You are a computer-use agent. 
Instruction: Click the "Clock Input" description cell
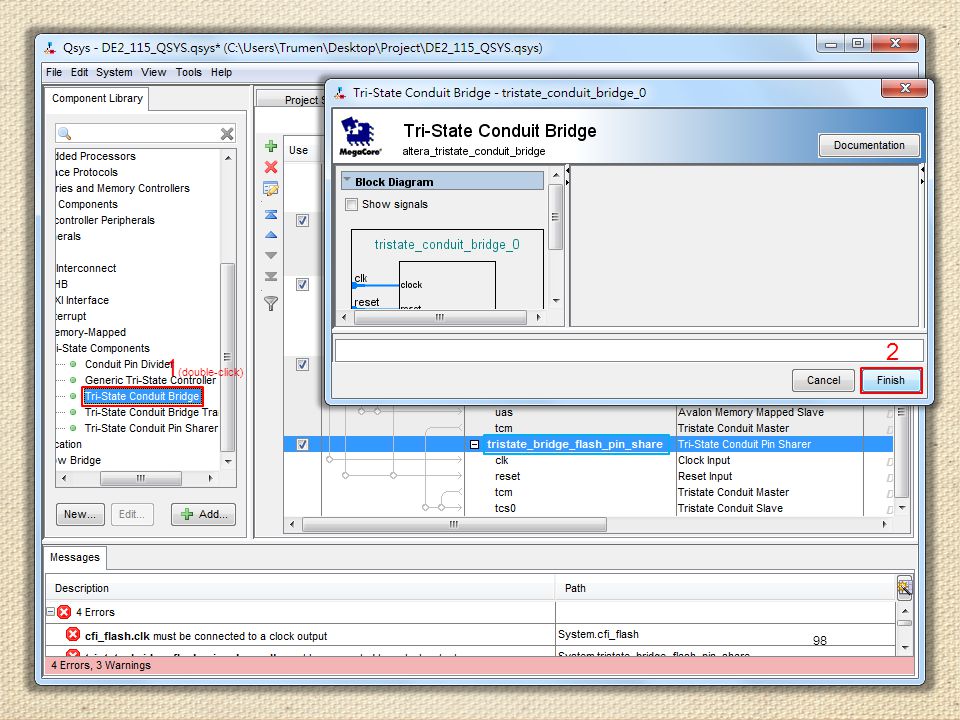pyautogui.click(x=704, y=460)
